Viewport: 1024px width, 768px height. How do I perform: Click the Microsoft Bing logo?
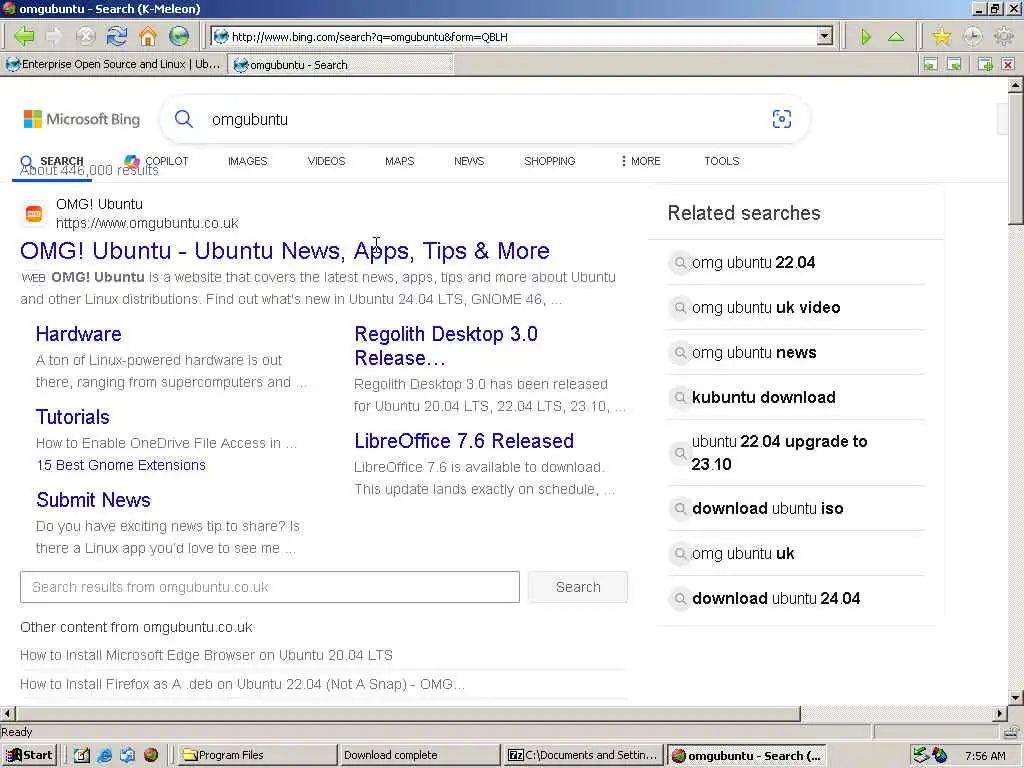pyautogui.click(x=82, y=119)
